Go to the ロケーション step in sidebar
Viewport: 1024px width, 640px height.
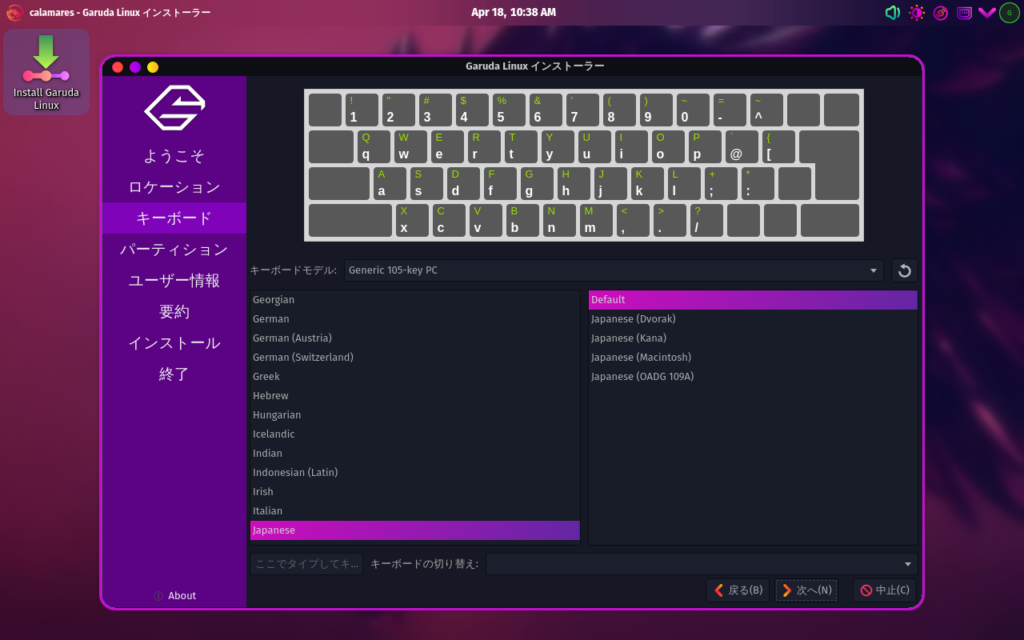[x=174, y=187]
